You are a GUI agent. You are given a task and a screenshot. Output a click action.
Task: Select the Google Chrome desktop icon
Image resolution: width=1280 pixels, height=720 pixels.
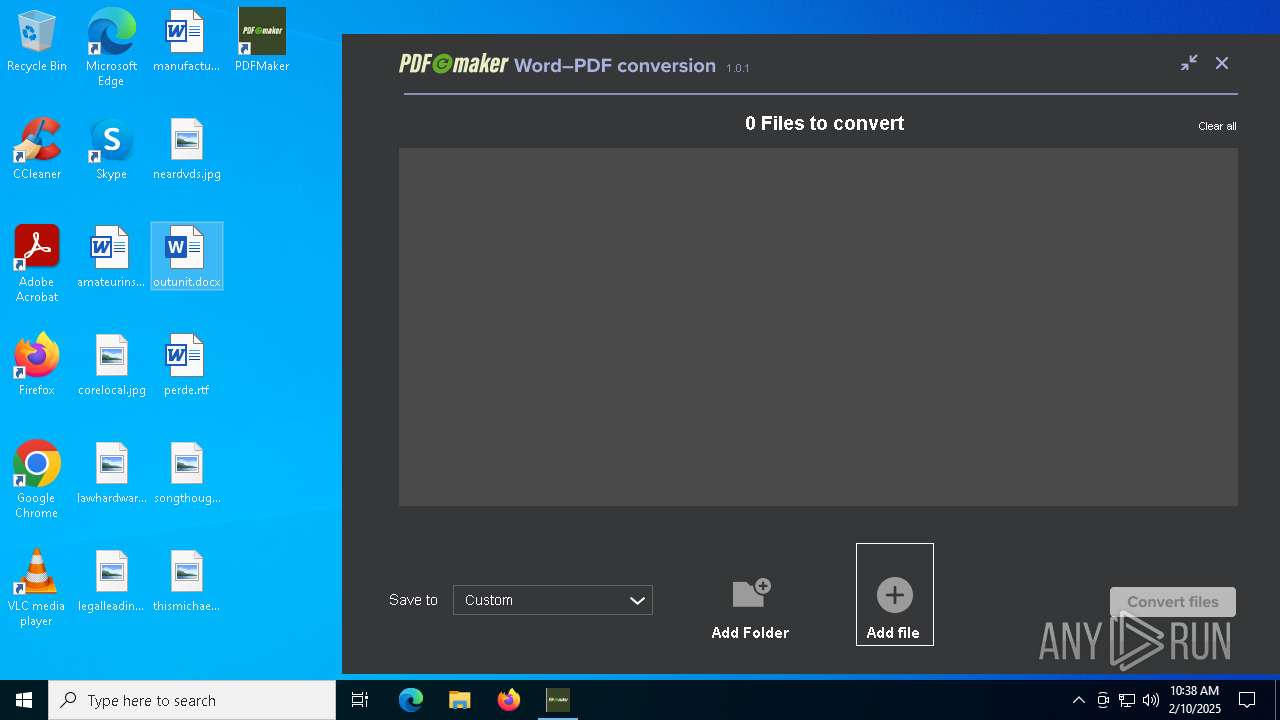(37, 480)
